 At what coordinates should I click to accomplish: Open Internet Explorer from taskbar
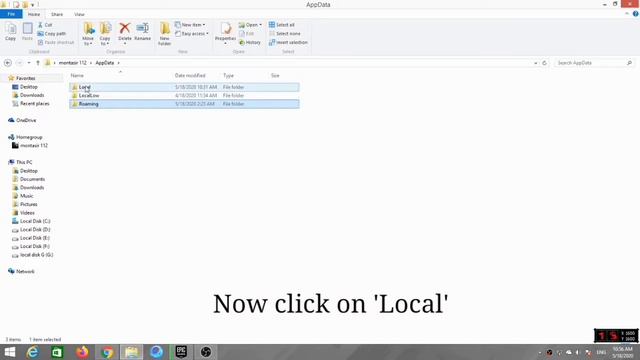click(33, 352)
